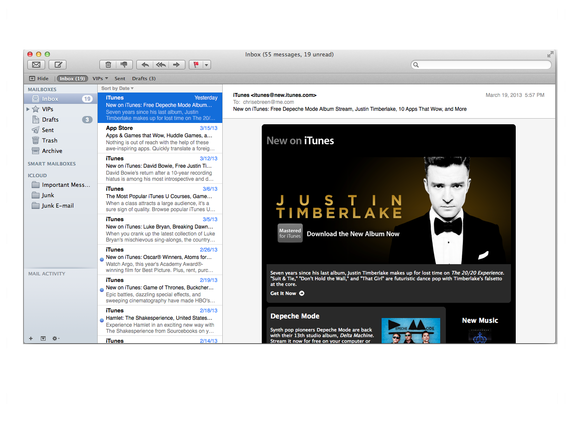Open the iTunes David Bowie message from 3/12/13

[x=160, y=168]
